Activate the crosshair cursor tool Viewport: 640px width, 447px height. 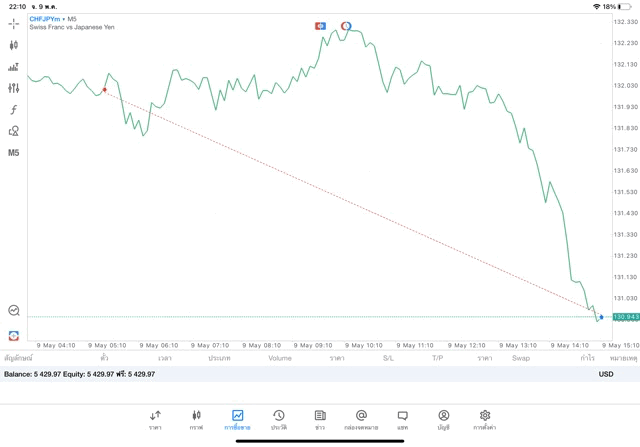coord(14,23)
